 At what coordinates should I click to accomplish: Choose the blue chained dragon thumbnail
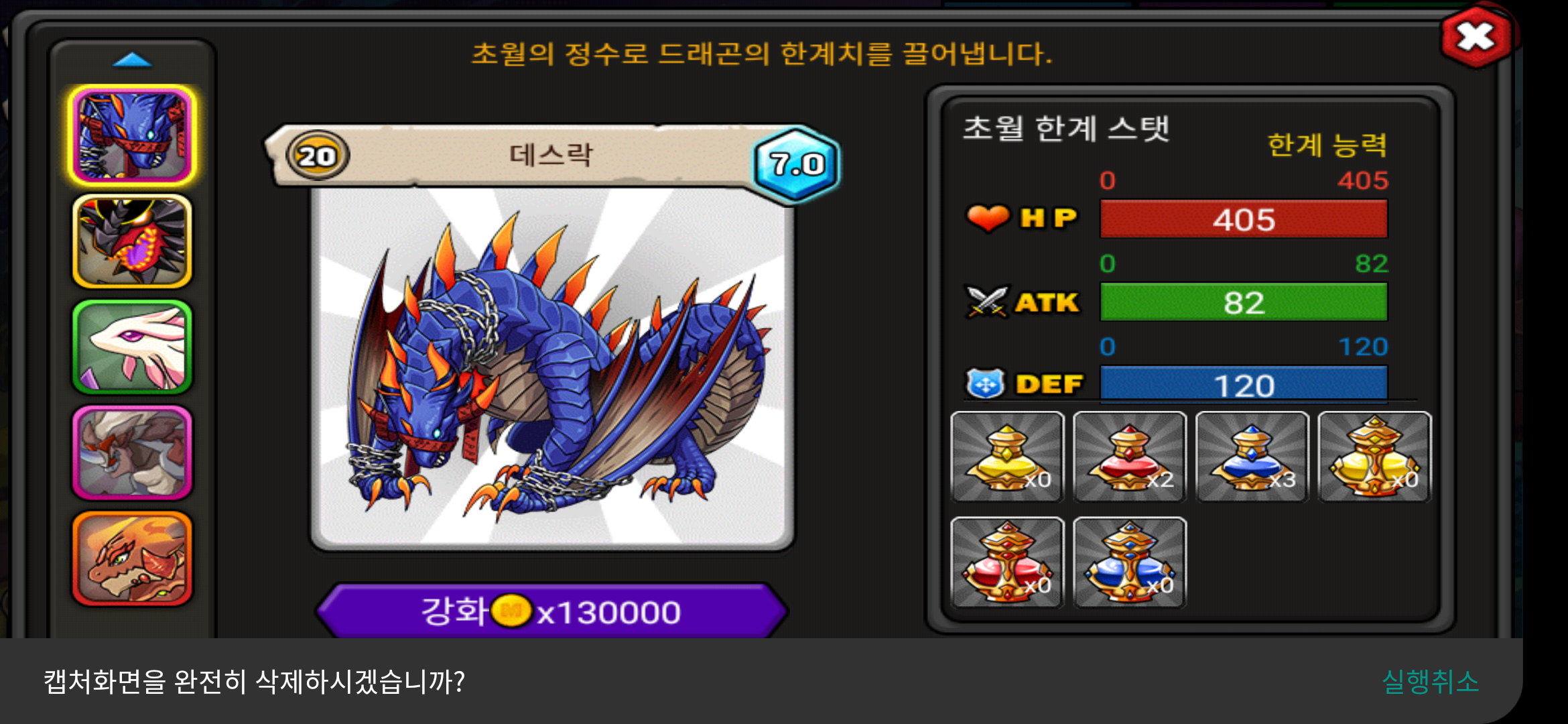click(x=133, y=135)
